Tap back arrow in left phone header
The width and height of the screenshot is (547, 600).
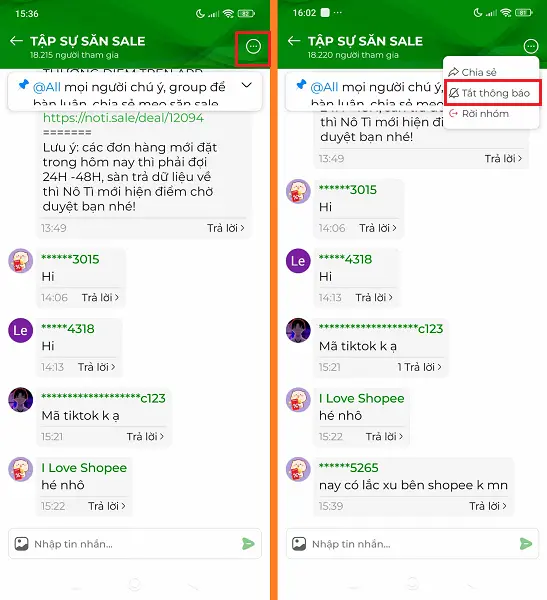tap(16, 41)
